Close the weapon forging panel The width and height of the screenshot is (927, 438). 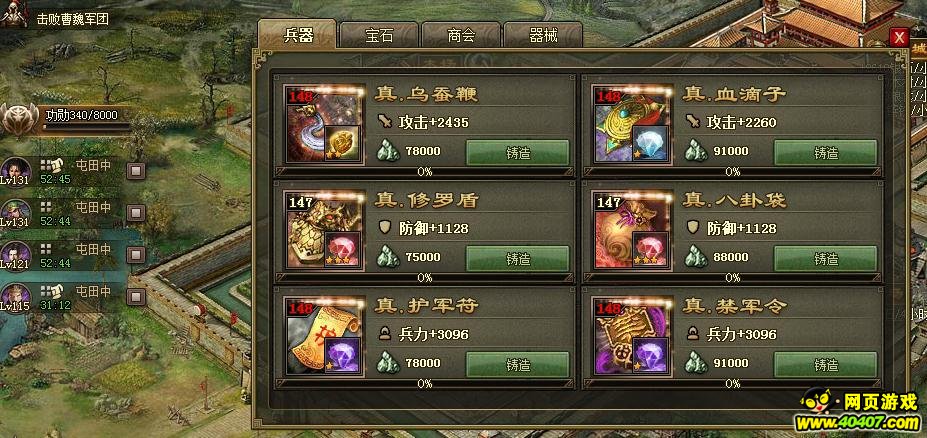tap(899, 38)
